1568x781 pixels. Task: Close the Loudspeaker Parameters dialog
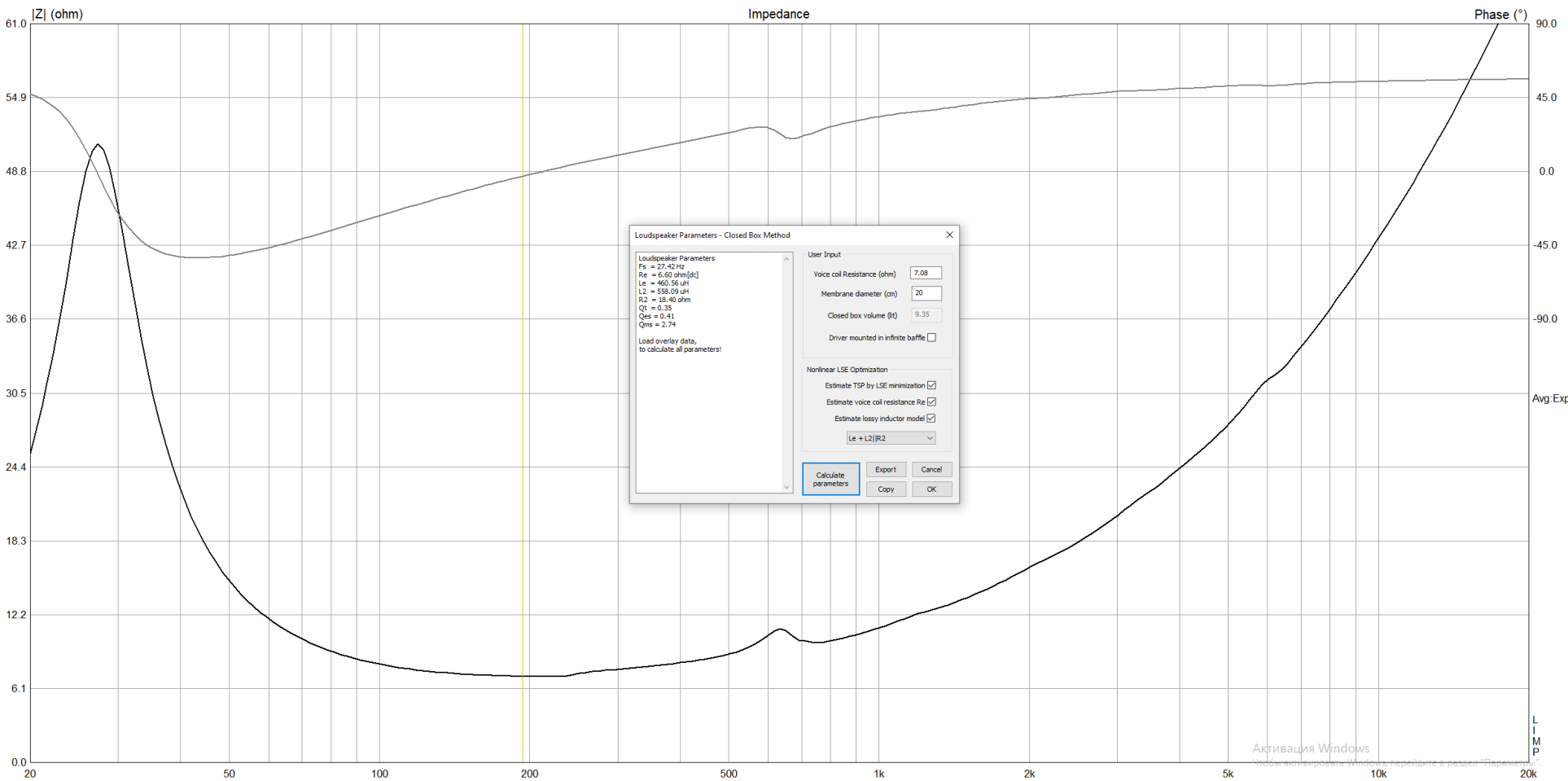click(x=949, y=235)
